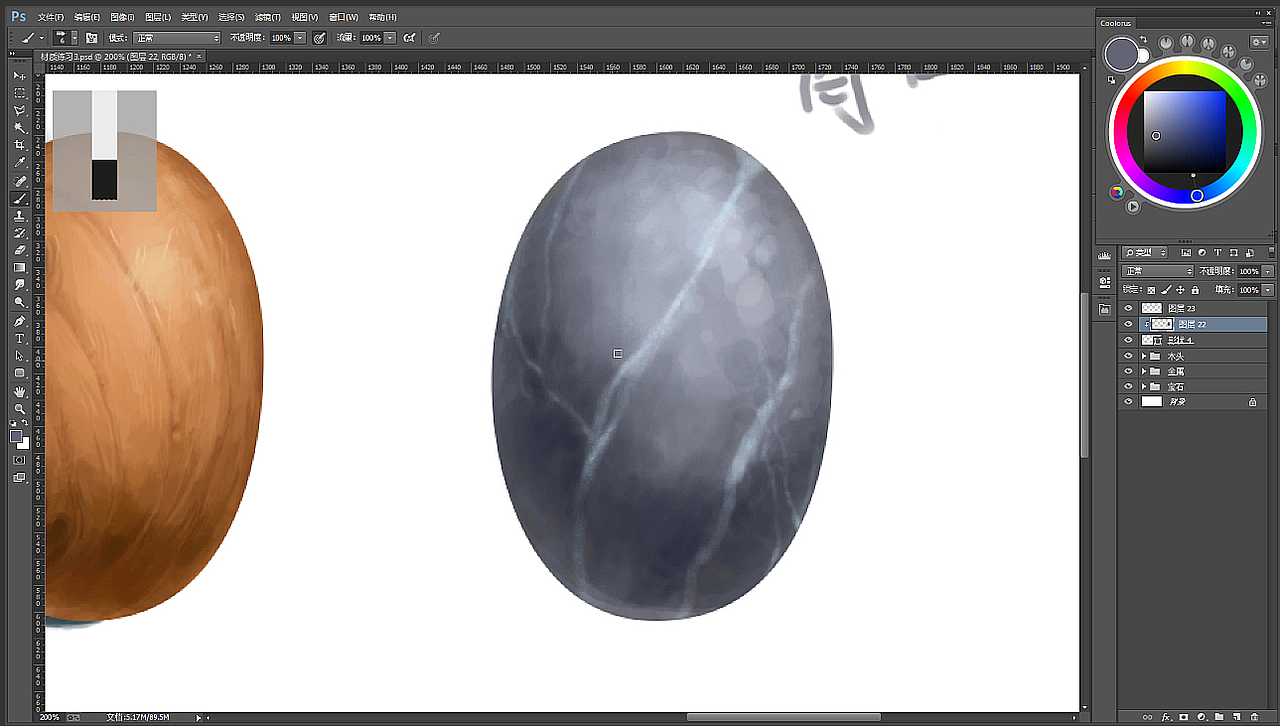Hide layer 图层 22

tap(1128, 325)
